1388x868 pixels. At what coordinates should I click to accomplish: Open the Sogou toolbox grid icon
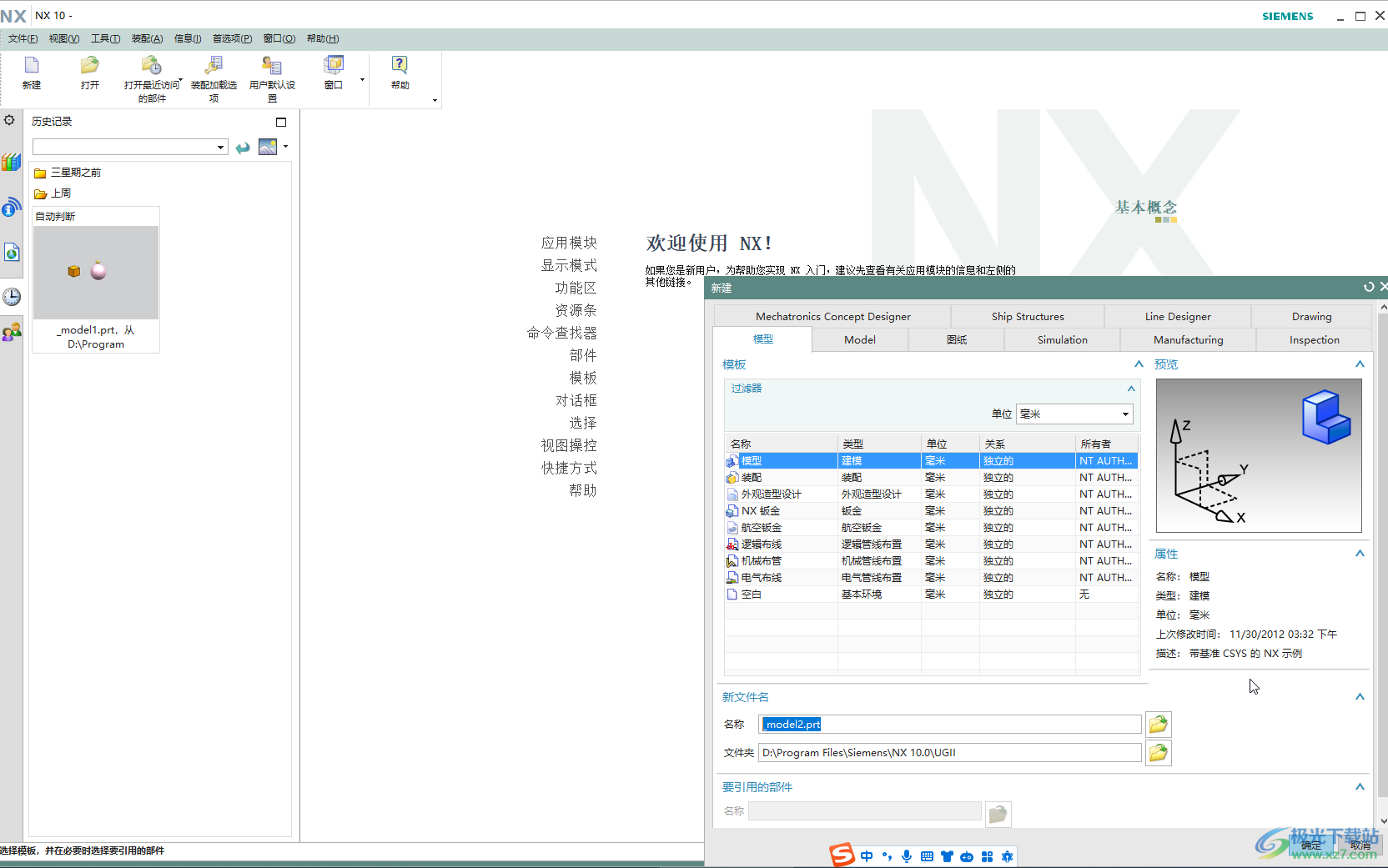coord(987,856)
